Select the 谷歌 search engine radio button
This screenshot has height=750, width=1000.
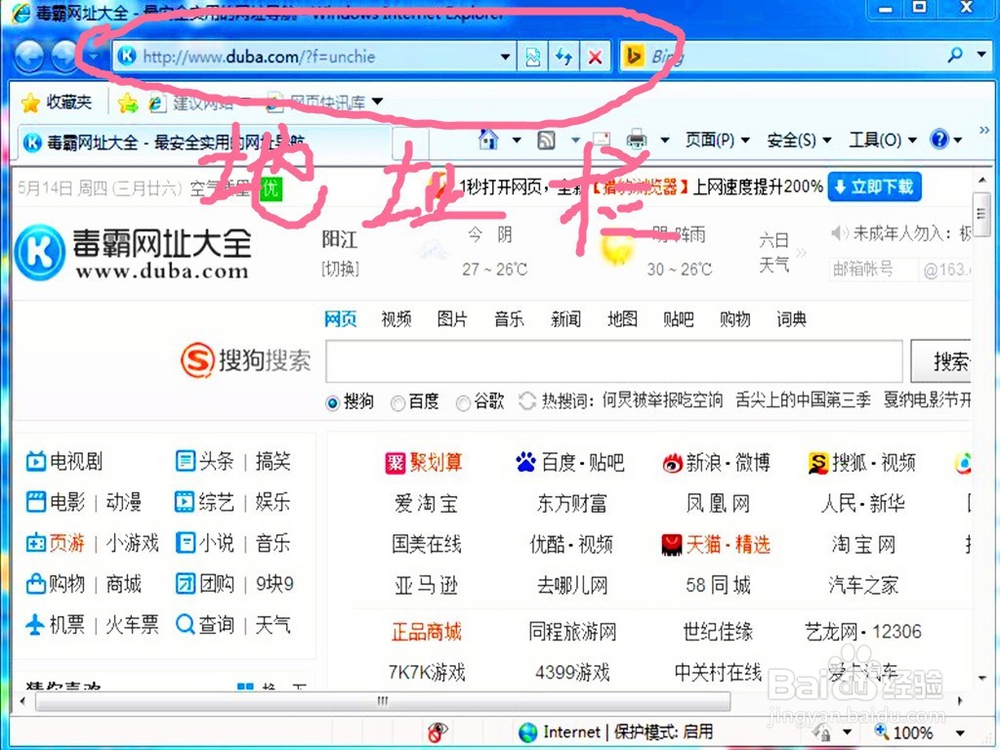(464, 403)
